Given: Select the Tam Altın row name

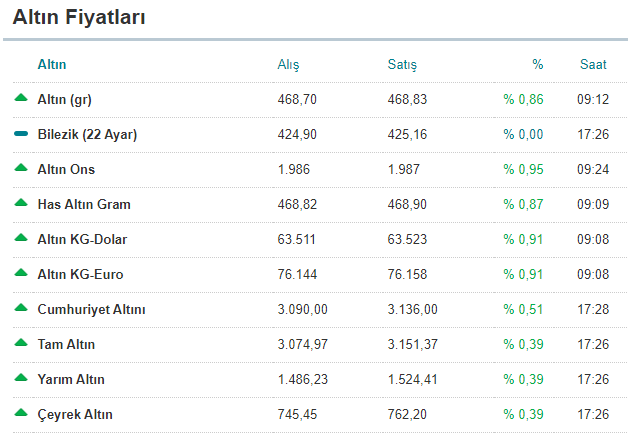Looking at the screenshot, I should [x=68, y=345].
